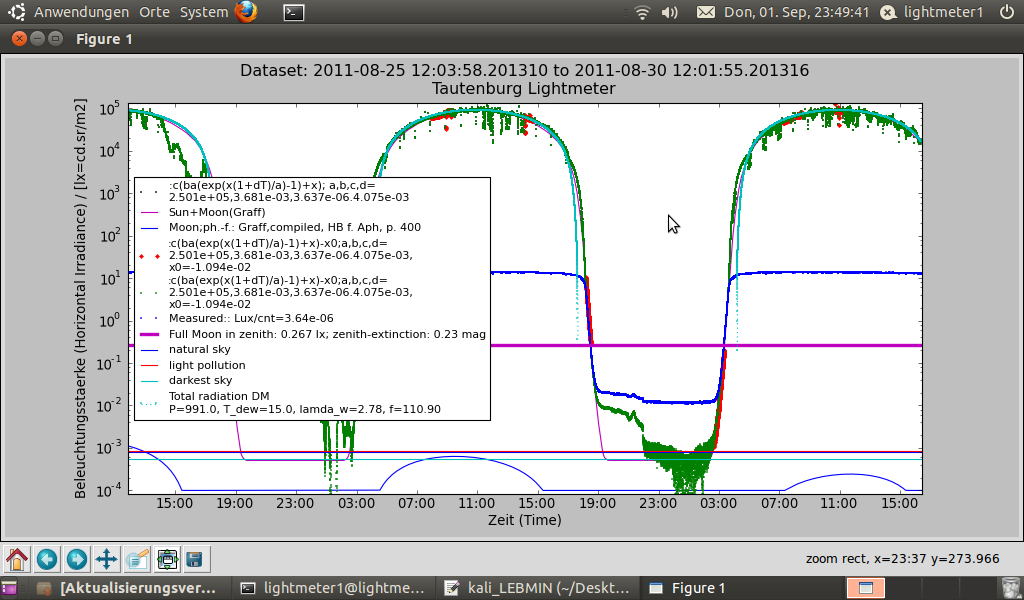Show the desktop via bottom-panel icon
The height and width of the screenshot is (600, 1024).
click(x=9, y=588)
